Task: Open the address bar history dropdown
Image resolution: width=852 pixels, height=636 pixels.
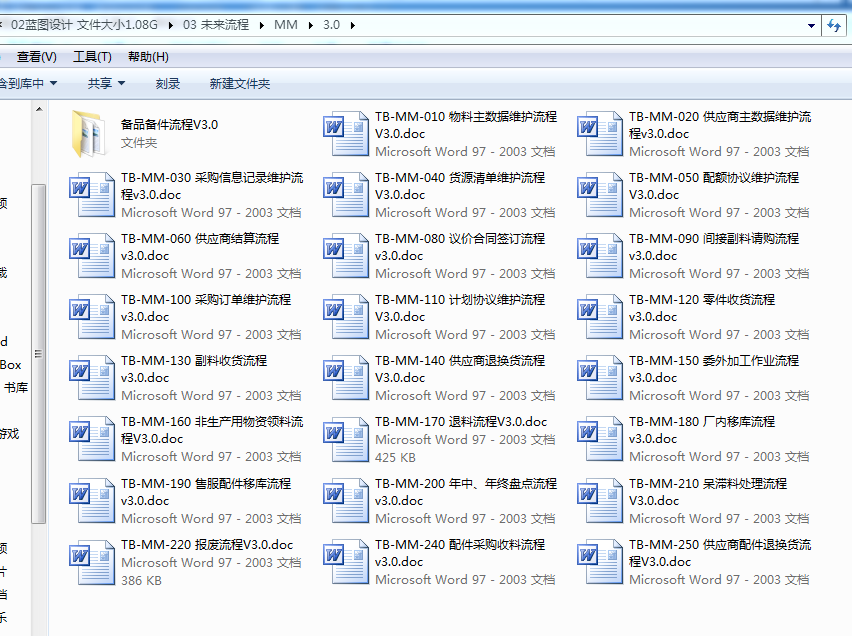Action: pyautogui.click(x=811, y=26)
